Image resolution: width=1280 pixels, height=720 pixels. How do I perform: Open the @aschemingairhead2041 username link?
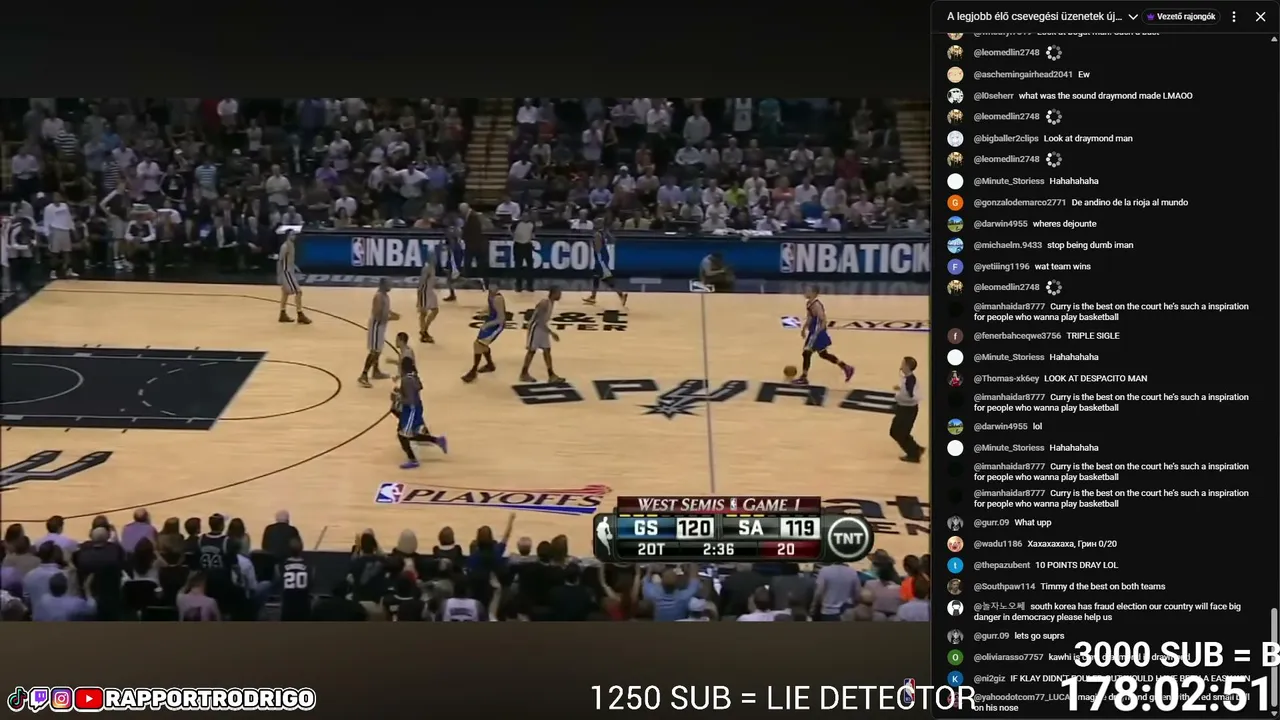point(1023,74)
